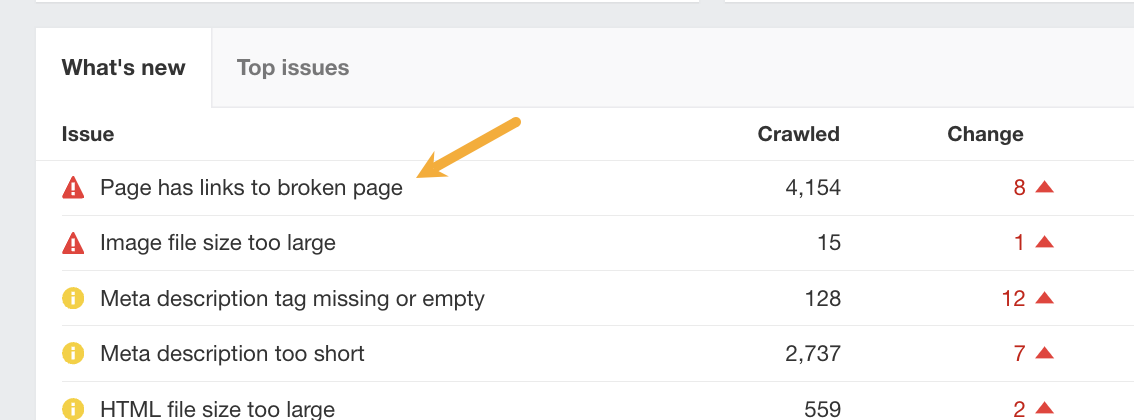Open 'Meta description tag missing or empty' issue
Screen dimensions: 1134x420
click(292, 298)
